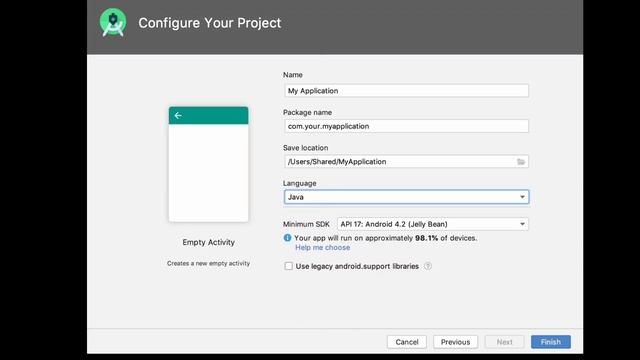Click Finish to create the project
640x360 pixels.
551,342
